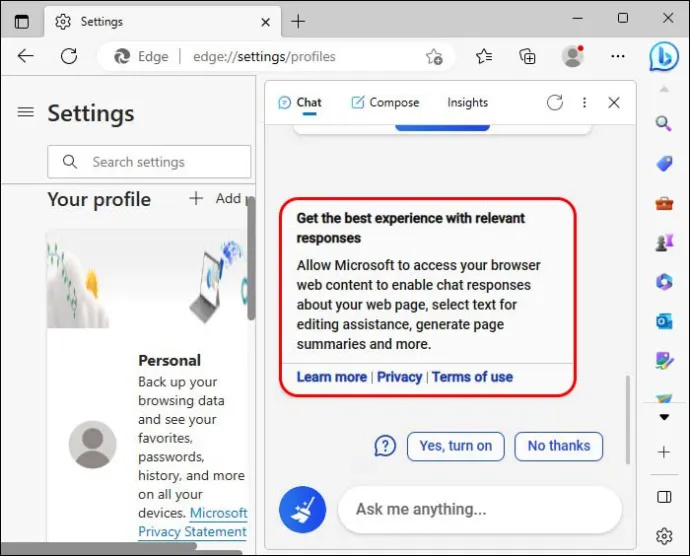Click the help question bubble icon
The image size is (690, 556).
385,446
